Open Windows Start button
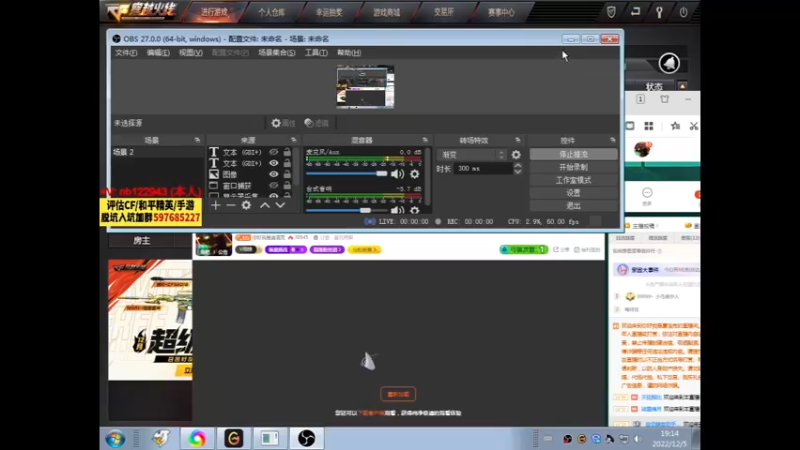800x450 pixels. [x=115, y=439]
